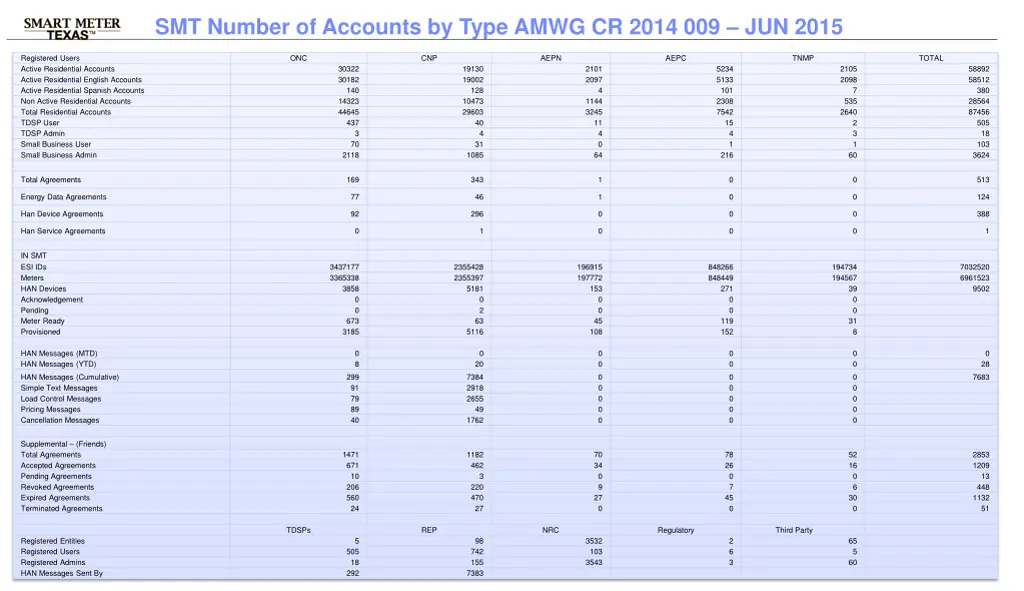Click the Small Business Admin total 3624
The width and height of the screenshot is (1024, 591).
click(980, 155)
